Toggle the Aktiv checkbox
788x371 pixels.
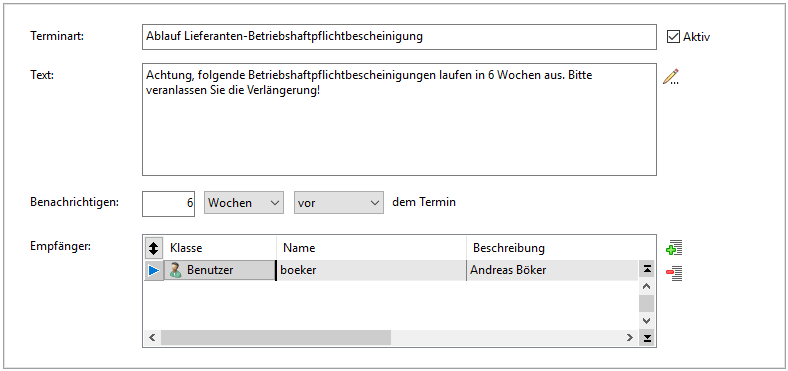(673, 36)
